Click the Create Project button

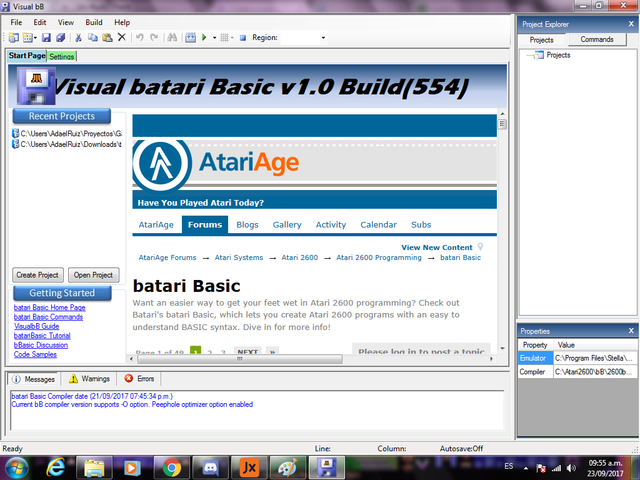coord(39,275)
